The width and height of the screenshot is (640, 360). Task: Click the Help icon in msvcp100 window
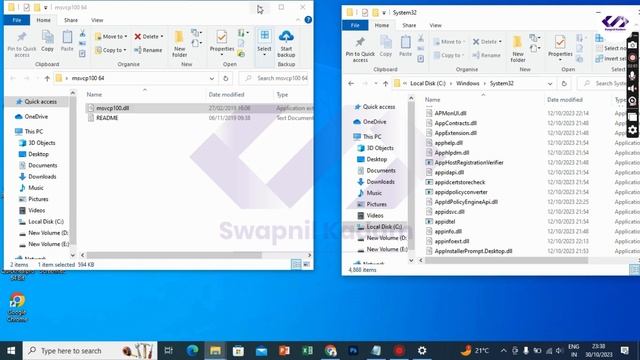tap(308, 20)
